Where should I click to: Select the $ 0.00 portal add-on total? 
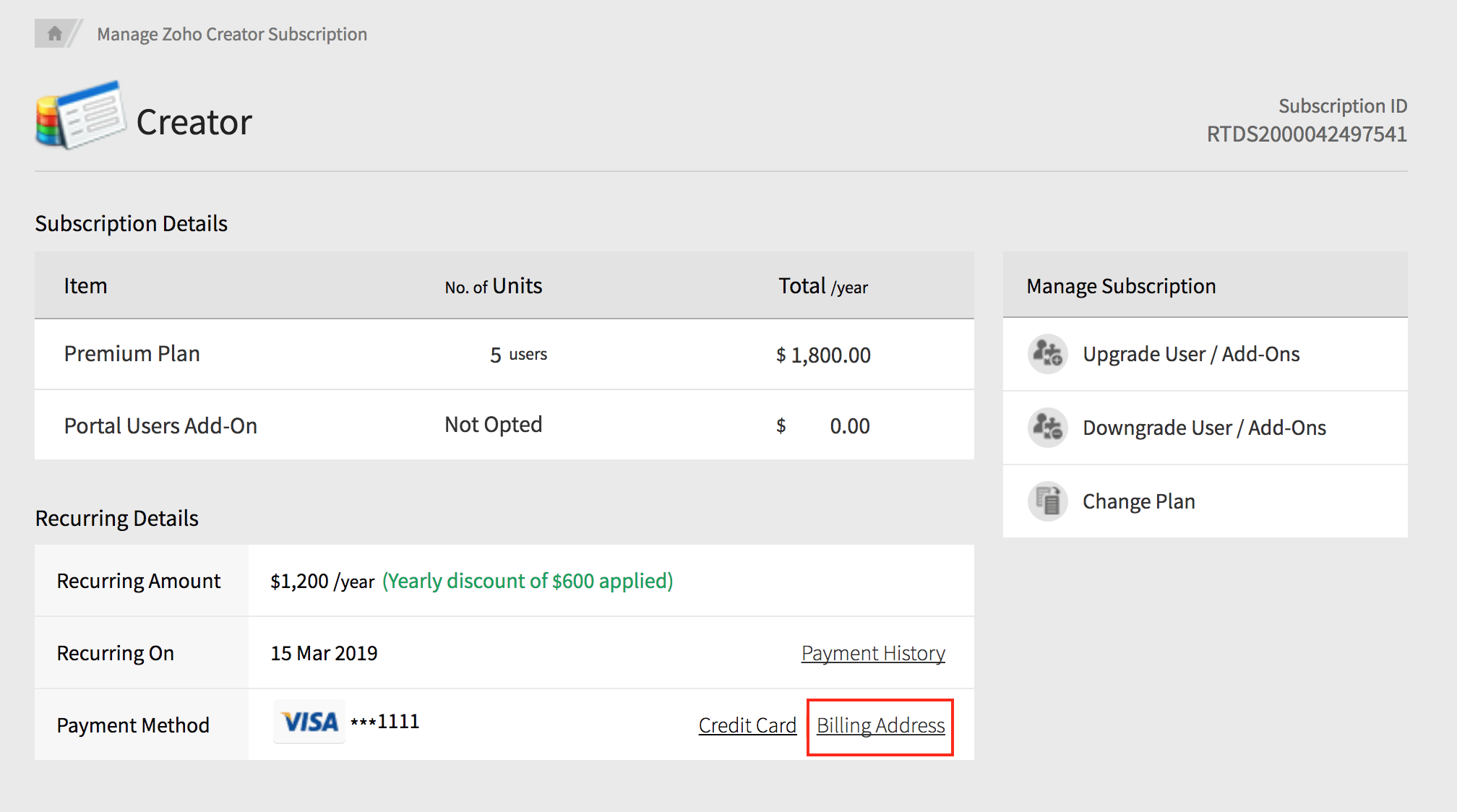click(x=823, y=426)
